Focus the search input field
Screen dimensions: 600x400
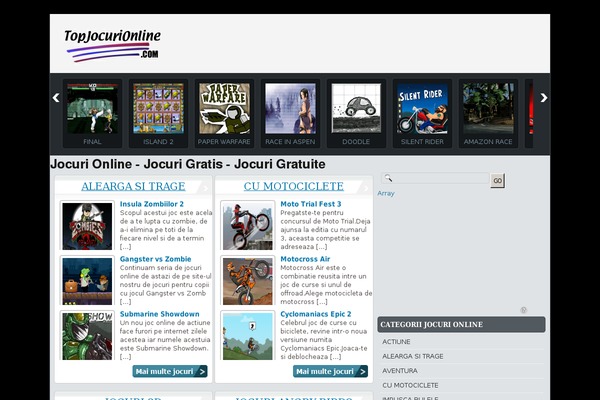click(435, 178)
